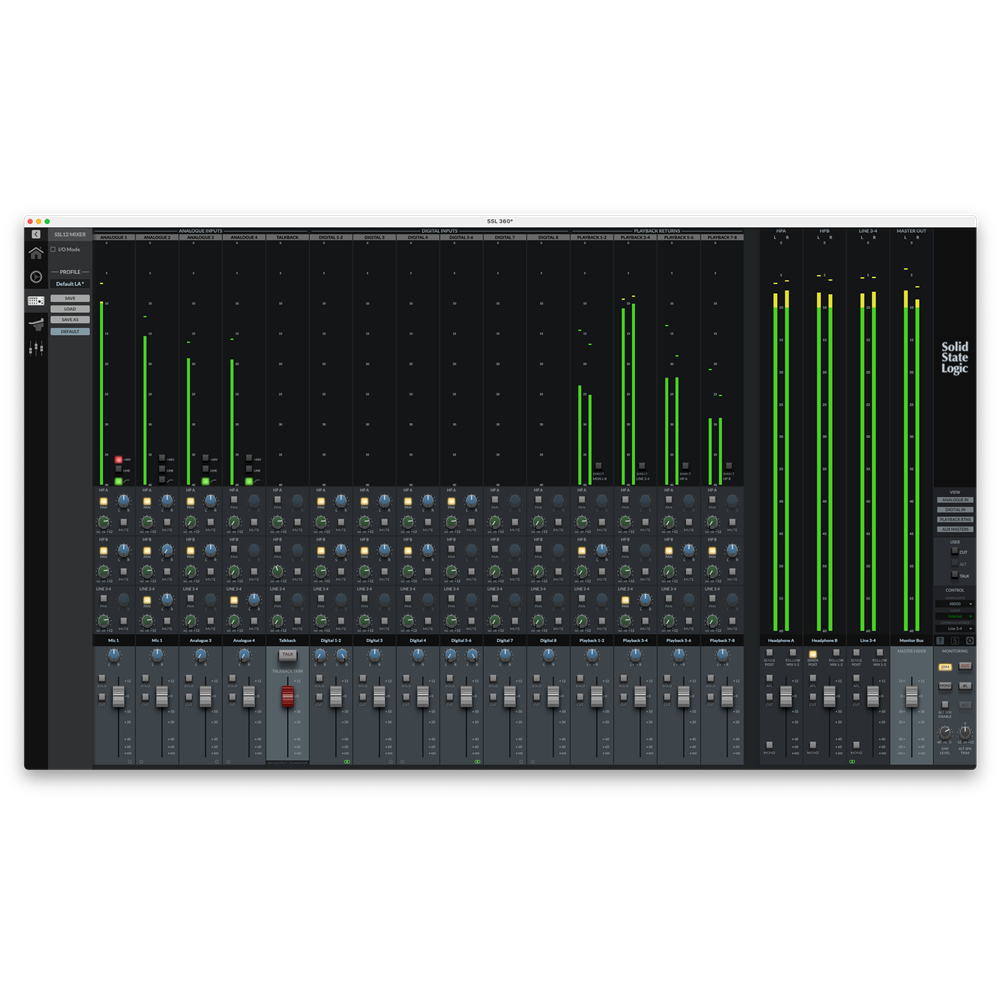Viewport: 1000px width, 1000px height.
Task: Click the SSL 12 MIXER header tab
Action: (x=70, y=234)
